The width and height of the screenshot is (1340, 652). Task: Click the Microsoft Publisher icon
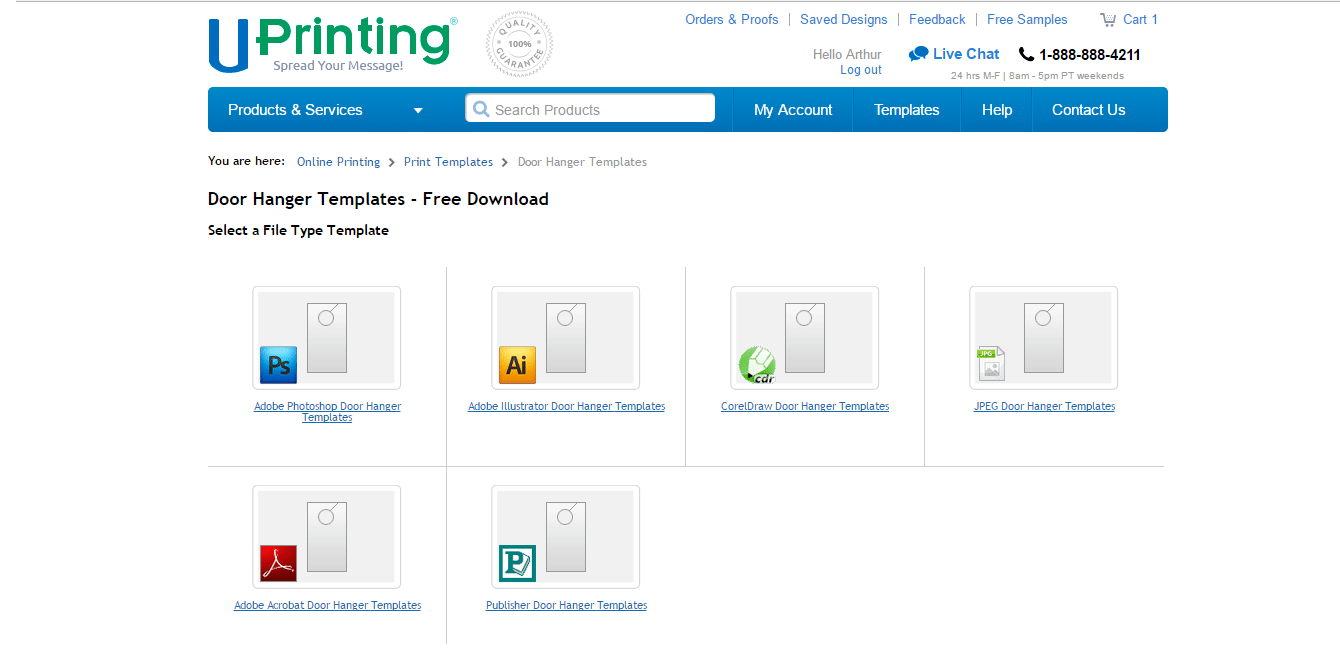coord(517,563)
